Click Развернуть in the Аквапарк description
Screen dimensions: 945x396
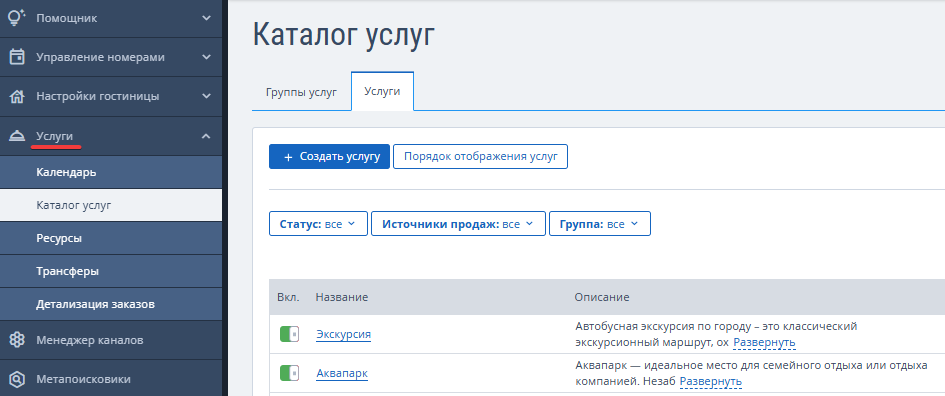pyautogui.click(x=711, y=382)
